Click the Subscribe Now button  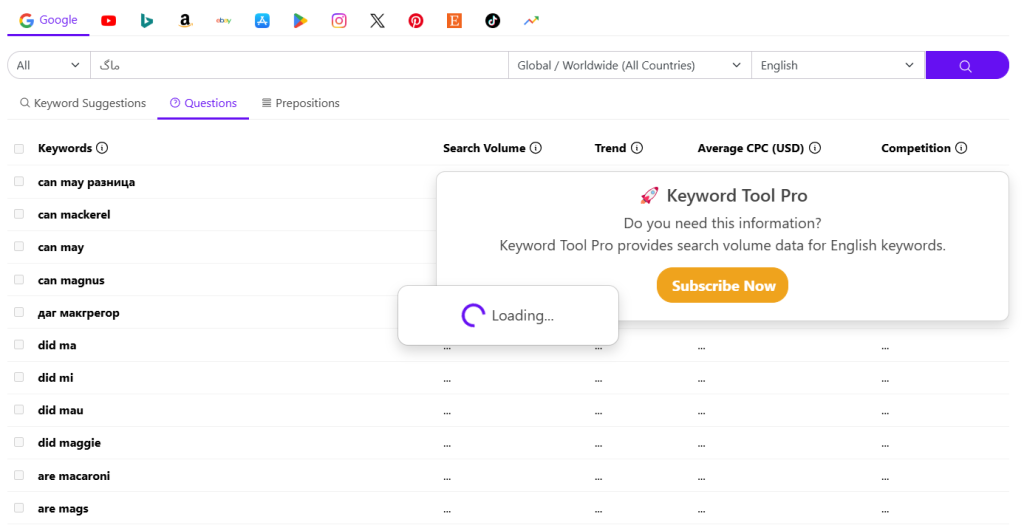[x=722, y=286]
